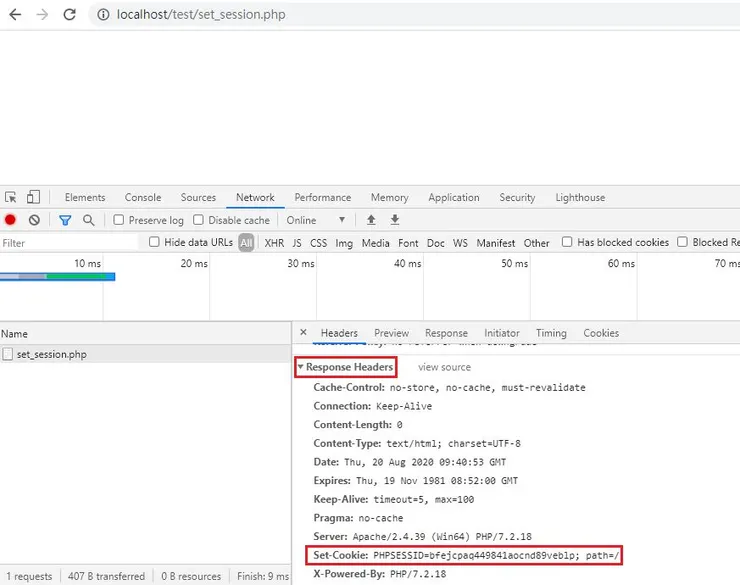The image size is (740, 585).
Task: Open the Headers subtab
Action: (339, 333)
